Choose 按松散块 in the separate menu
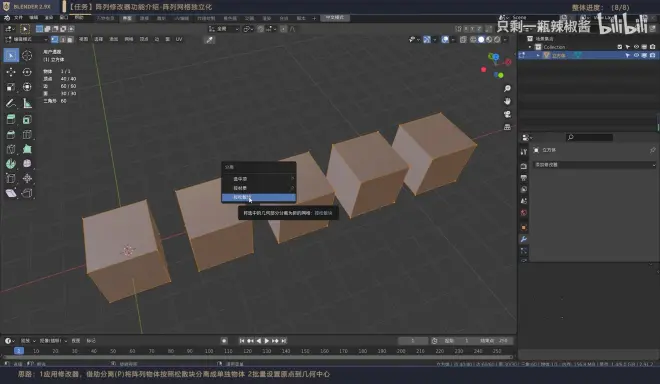The height and width of the screenshot is (384, 660). click(x=259, y=197)
